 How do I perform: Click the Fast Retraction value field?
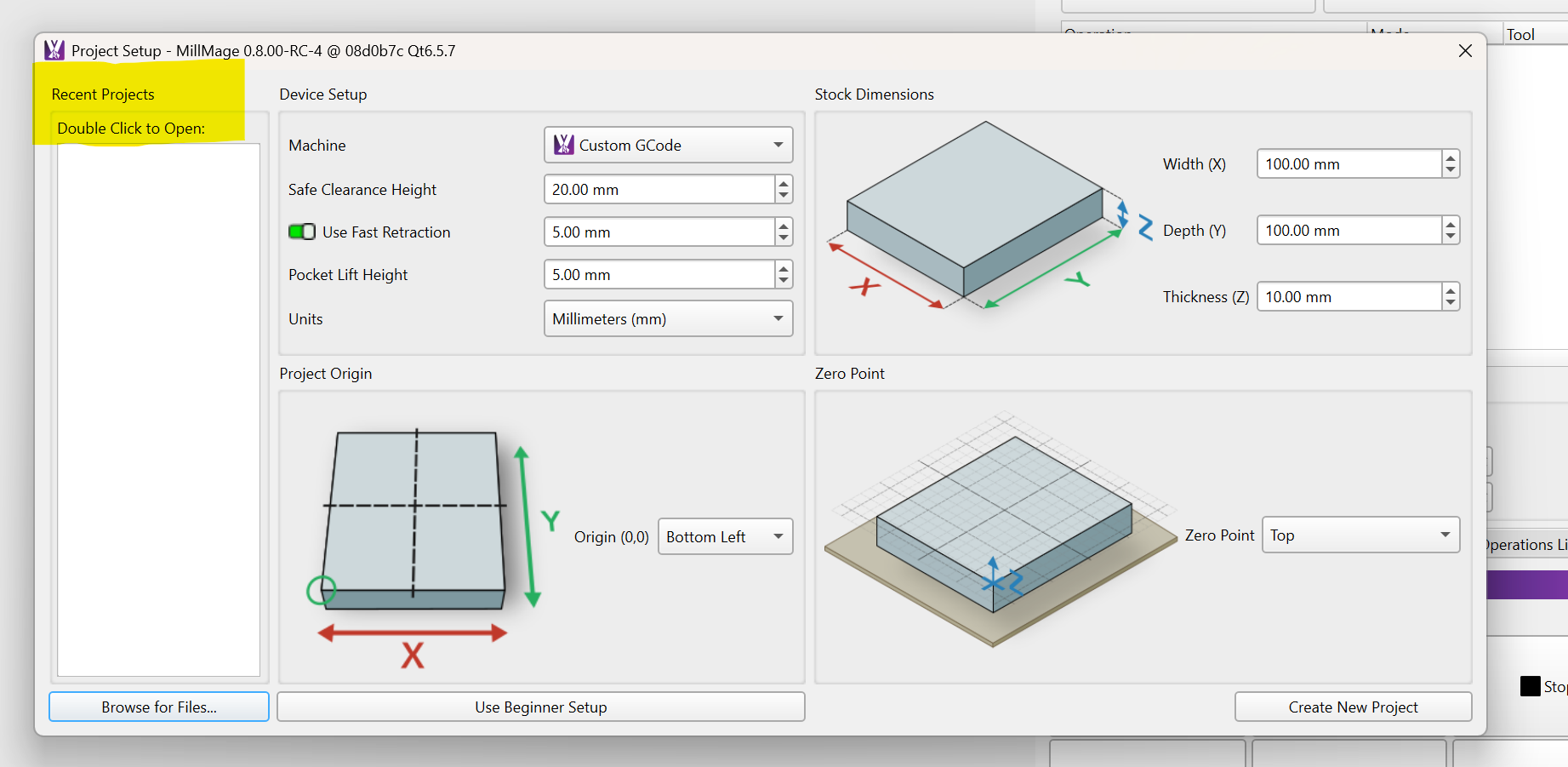coord(659,232)
